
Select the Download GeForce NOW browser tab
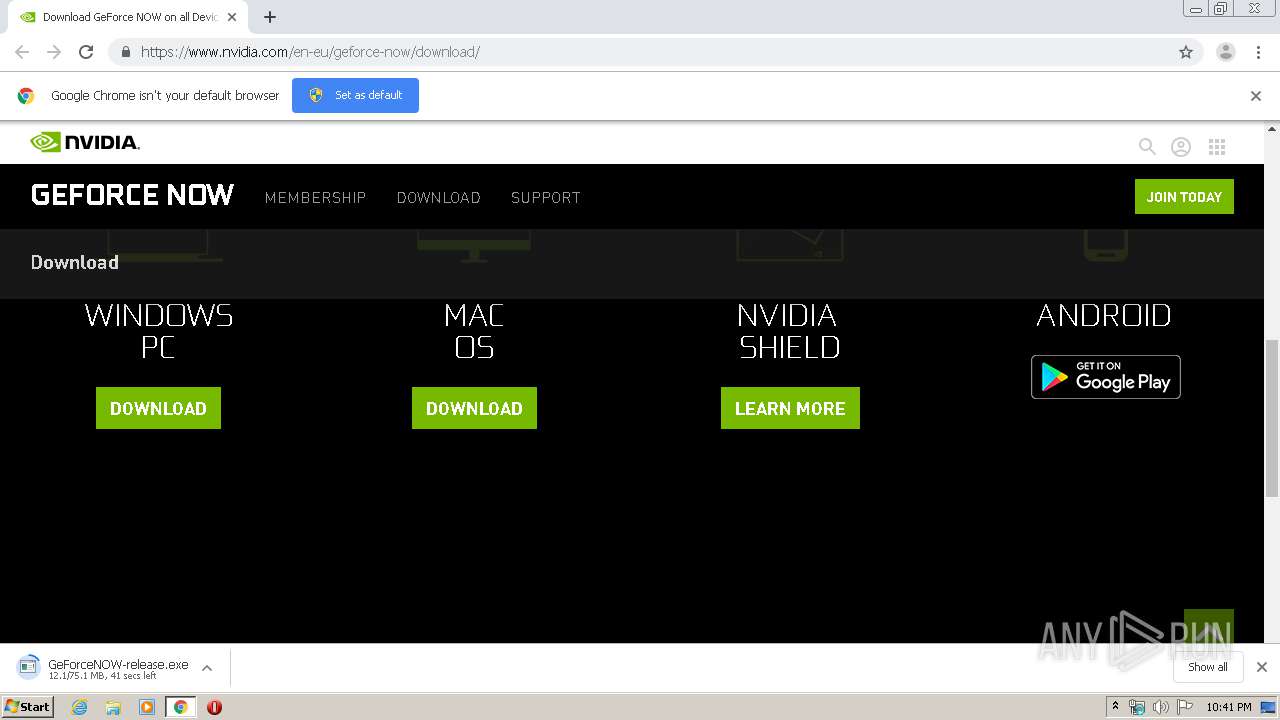tap(130, 17)
